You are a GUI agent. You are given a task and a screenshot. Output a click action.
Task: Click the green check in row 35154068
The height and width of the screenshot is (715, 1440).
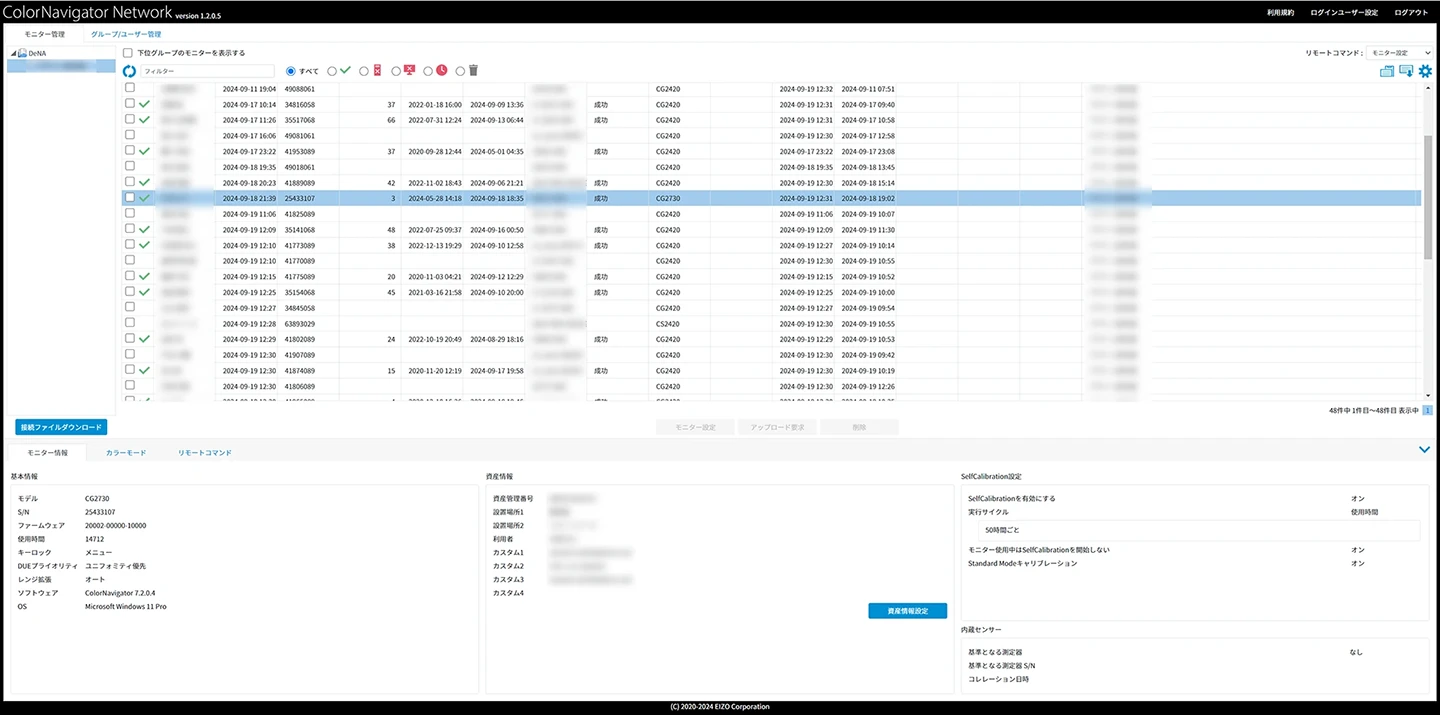pos(145,292)
